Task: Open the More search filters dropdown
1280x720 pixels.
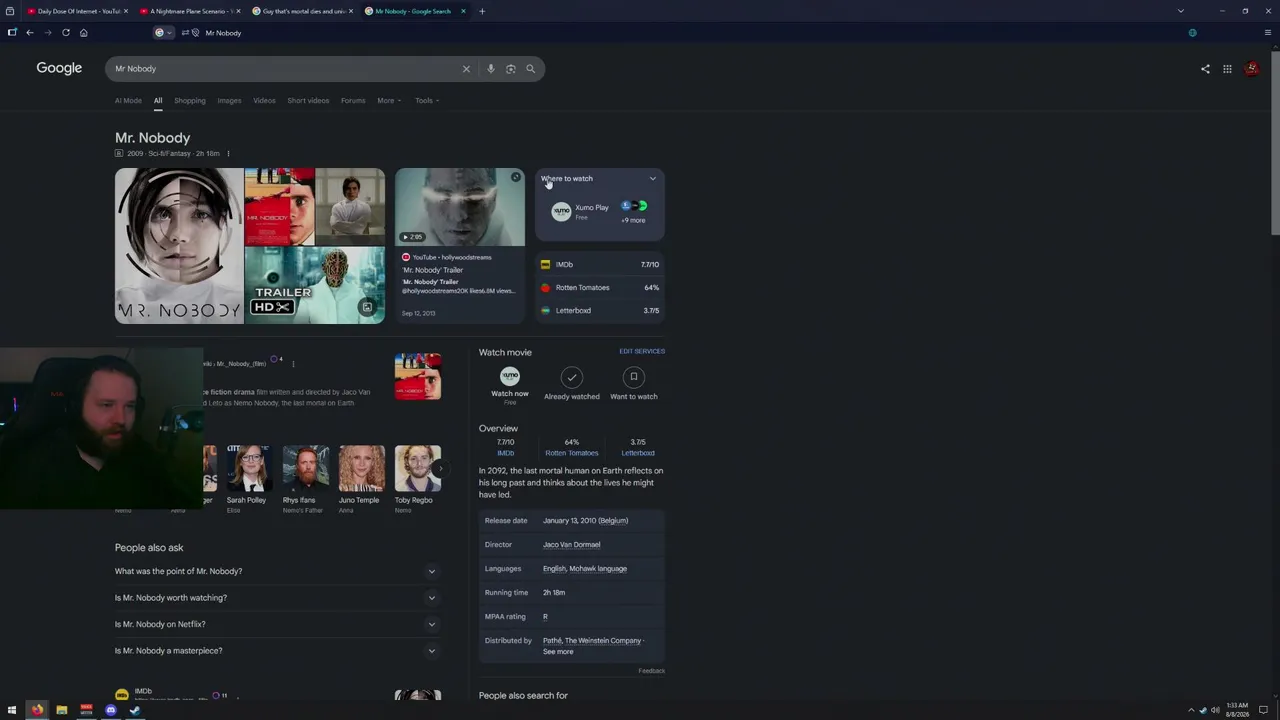Action: pos(389,100)
